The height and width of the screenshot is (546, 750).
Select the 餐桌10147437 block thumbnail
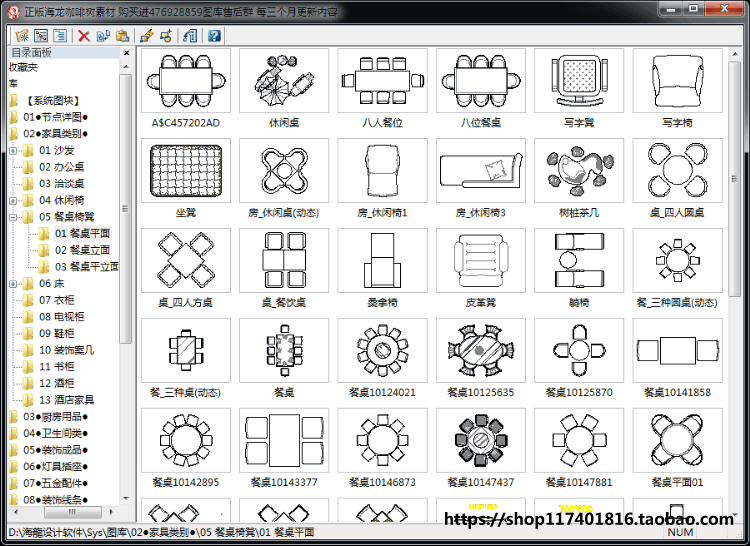tap(481, 440)
